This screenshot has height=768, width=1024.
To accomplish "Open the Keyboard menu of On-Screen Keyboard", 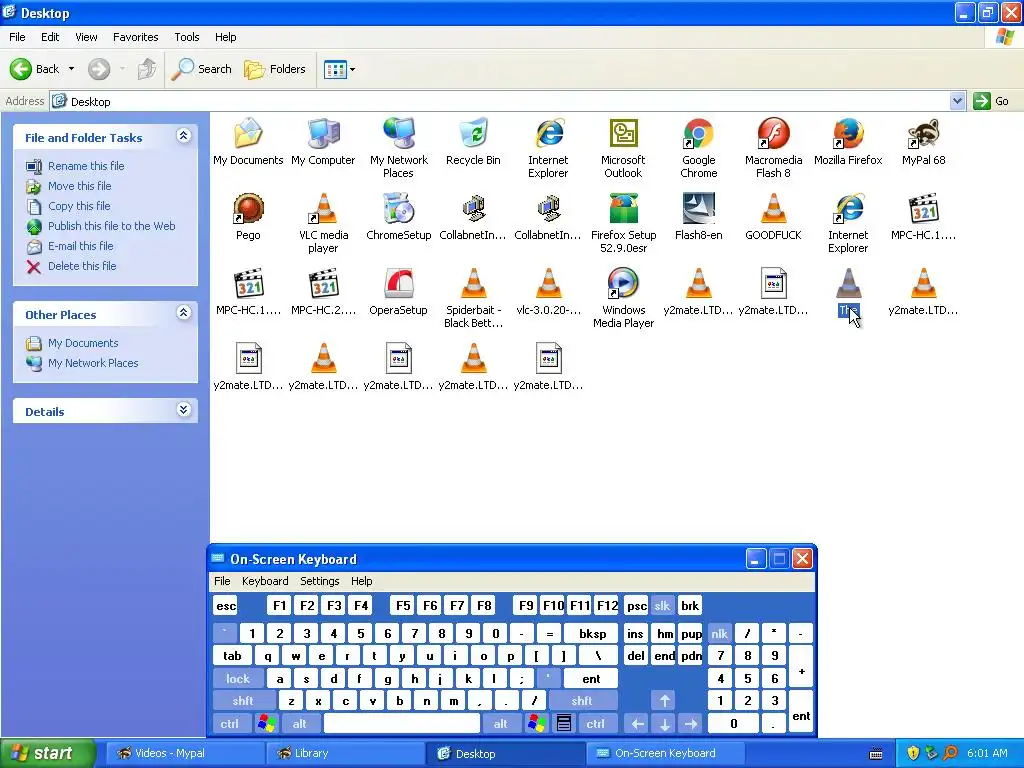I will pyautogui.click(x=264, y=581).
